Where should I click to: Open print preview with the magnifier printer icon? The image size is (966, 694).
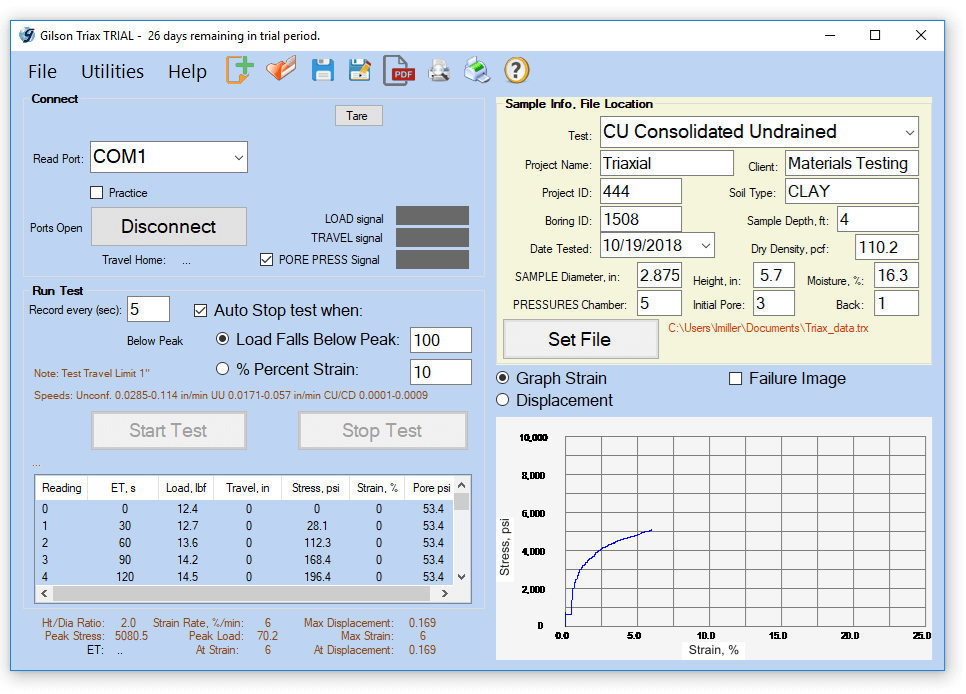pos(439,71)
